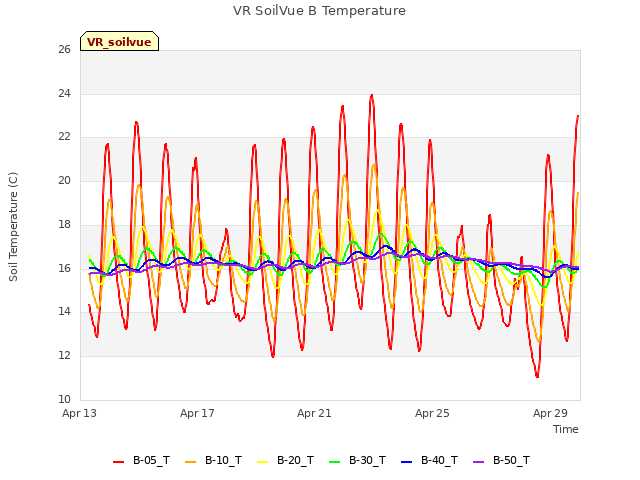This screenshot has width=640, height=480.
Task: Click the 14 y-axis tick label
Action: click(x=64, y=312)
